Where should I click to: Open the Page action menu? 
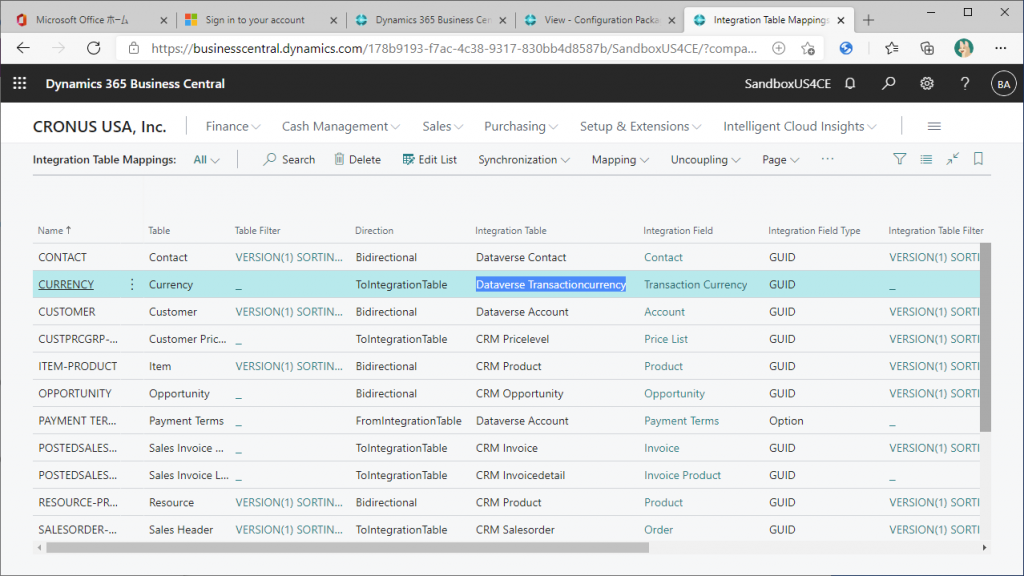(780, 159)
